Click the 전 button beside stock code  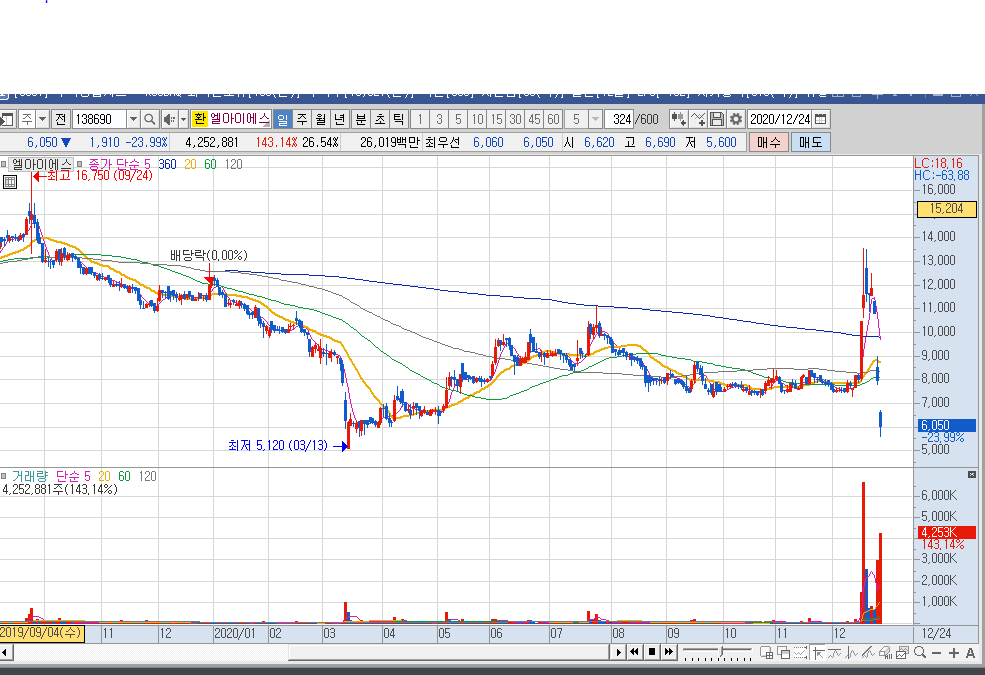pos(60,119)
